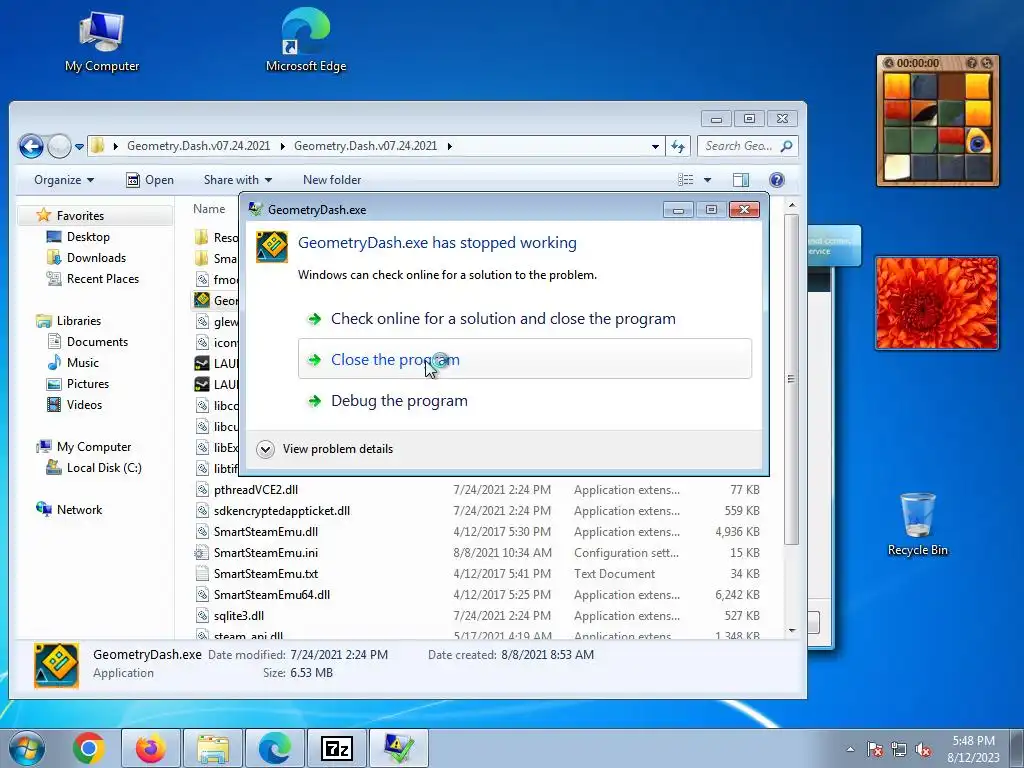Click the Action Center flag tray icon
Viewport: 1024px width, 768px height.
coord(874,750)
